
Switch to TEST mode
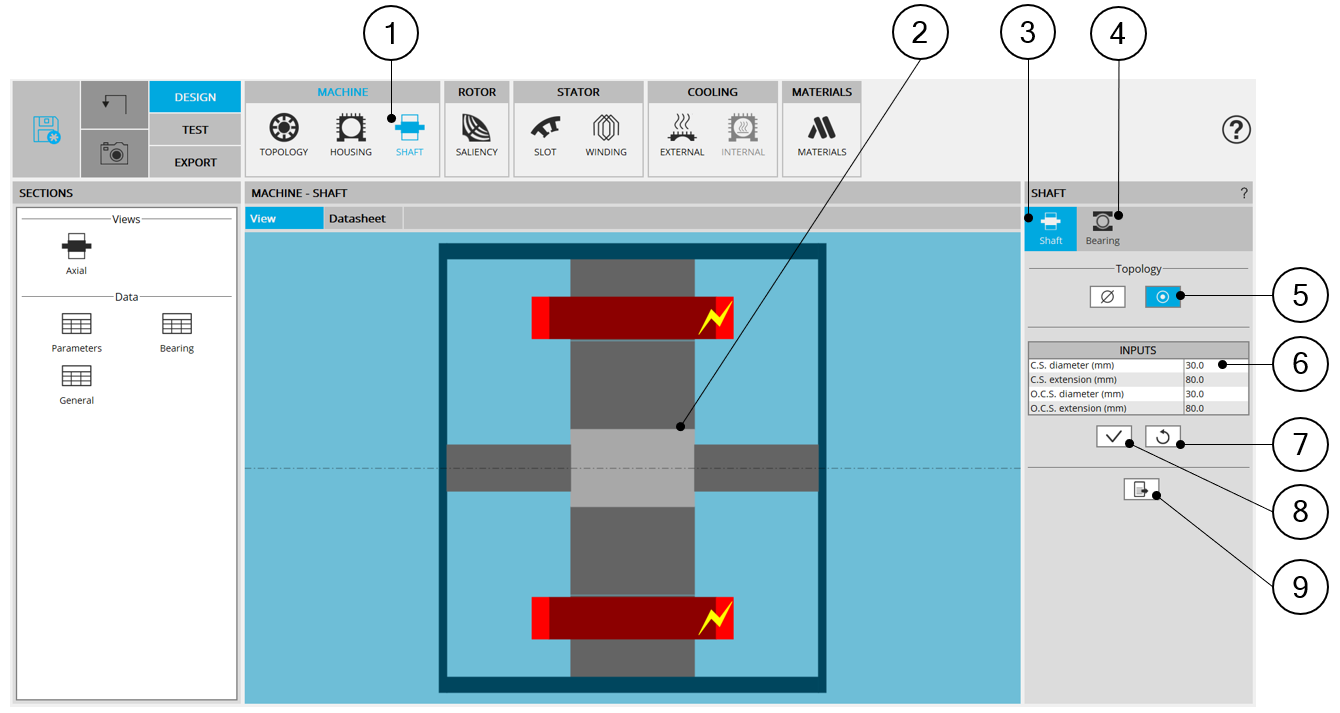[195, 130]
